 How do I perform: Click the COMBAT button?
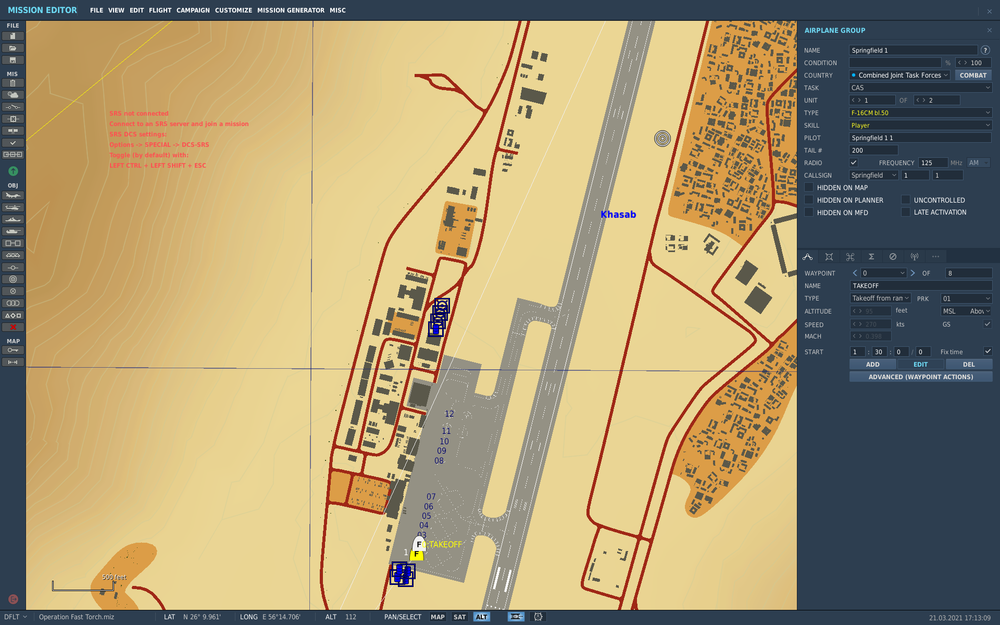[x=971, y=75]
